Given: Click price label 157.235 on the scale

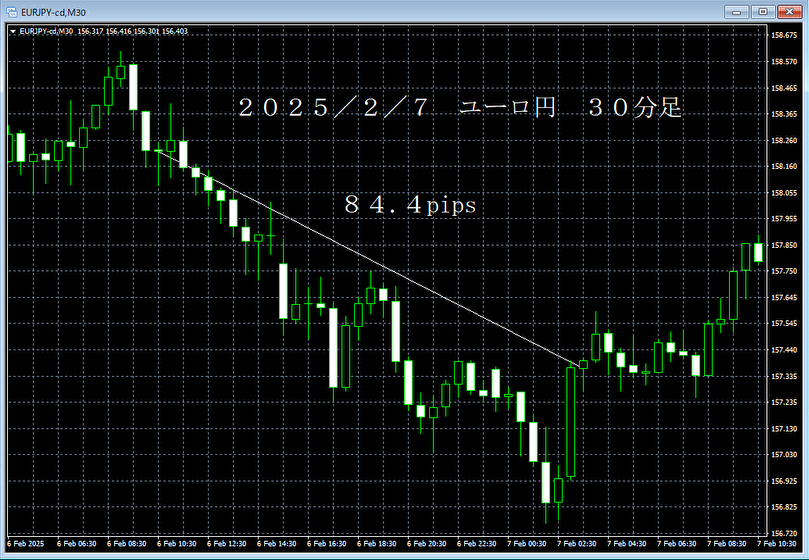Looking at the screenshot, I should (x=784, y=402).
